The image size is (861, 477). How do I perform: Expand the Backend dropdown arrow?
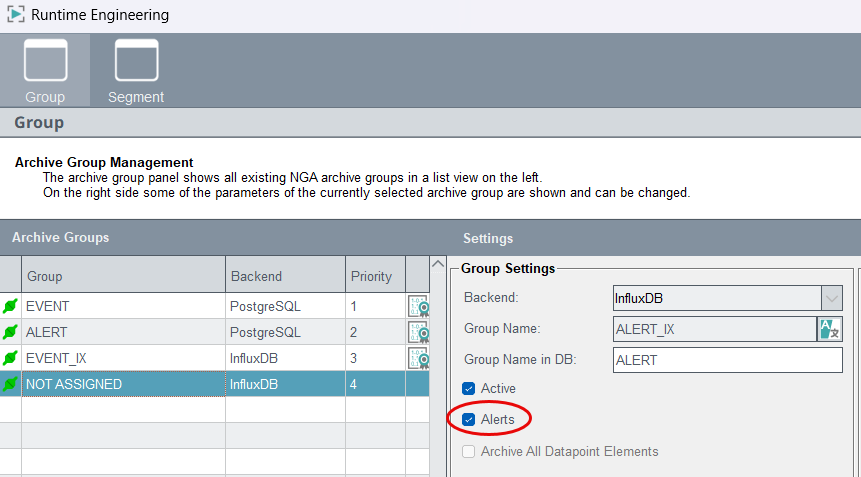(x=832, y=299)
